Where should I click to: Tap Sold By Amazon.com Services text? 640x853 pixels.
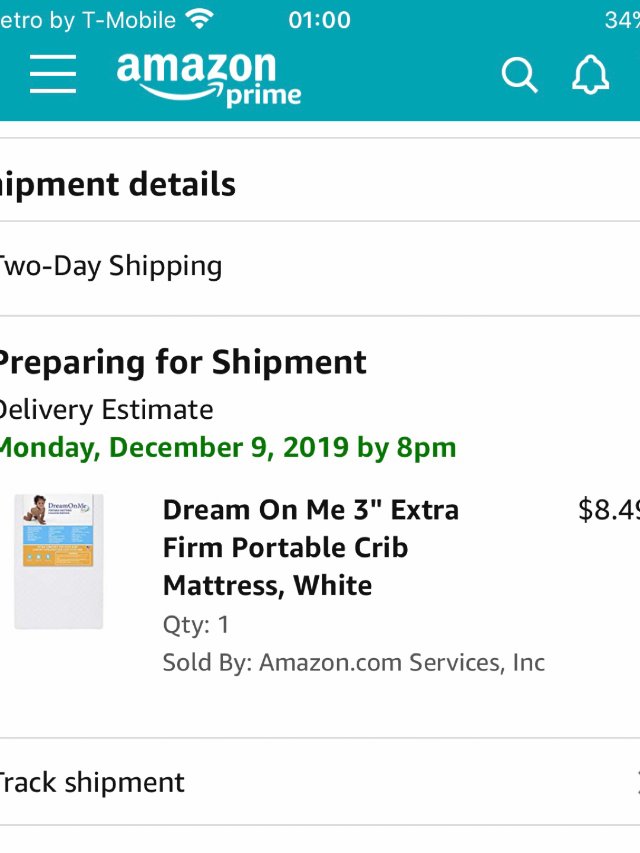point(353,662)
